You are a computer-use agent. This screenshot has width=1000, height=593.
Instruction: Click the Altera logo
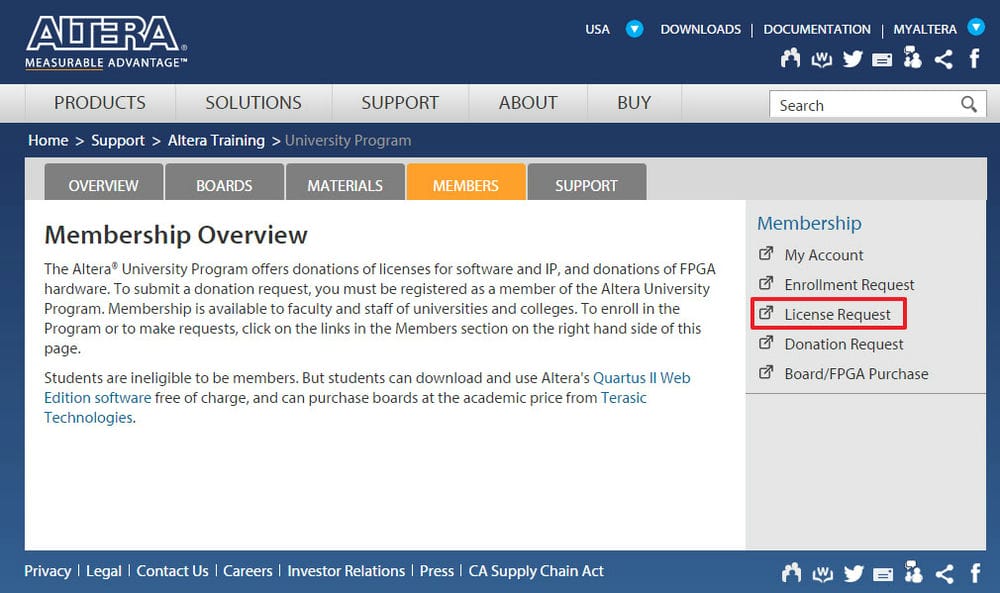coord(105,42)
